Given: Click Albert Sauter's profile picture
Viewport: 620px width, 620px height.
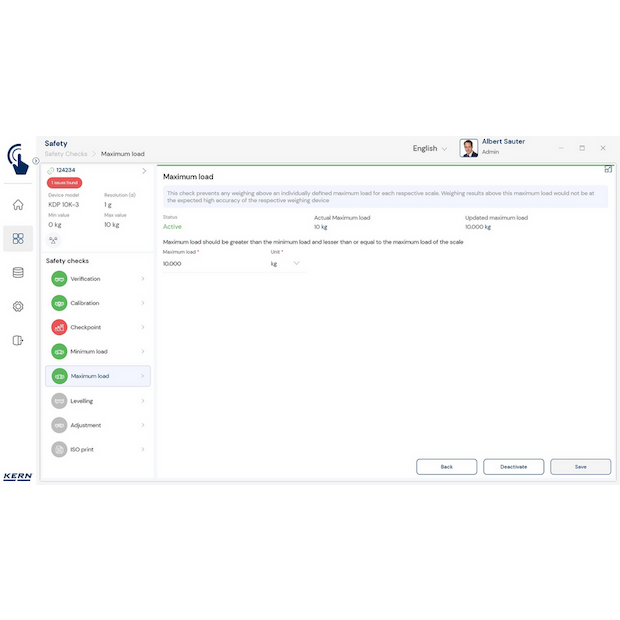Looking at the screenshot, I should [x=469, y=148].
